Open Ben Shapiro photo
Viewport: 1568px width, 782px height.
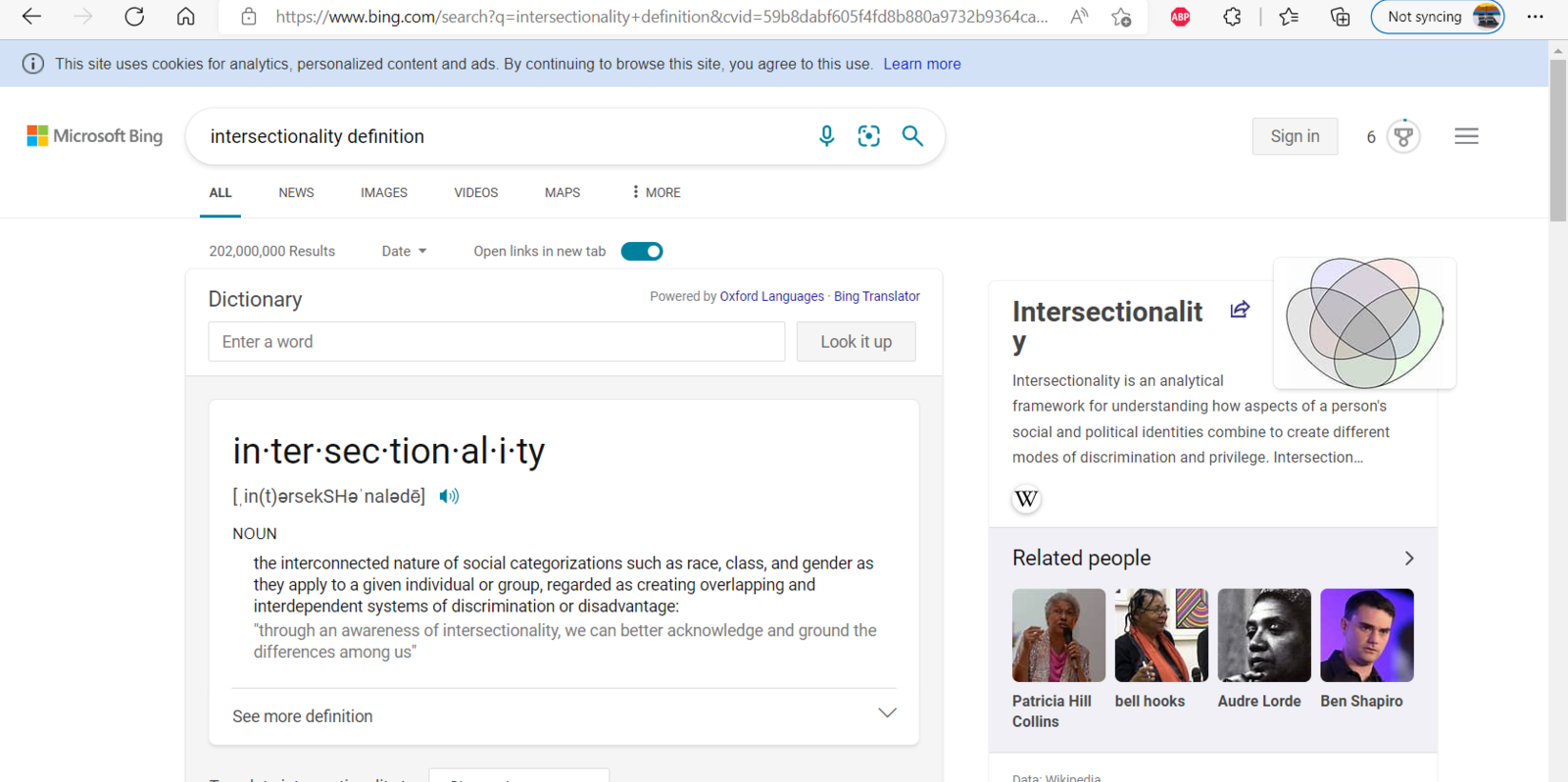(1367, 635)
